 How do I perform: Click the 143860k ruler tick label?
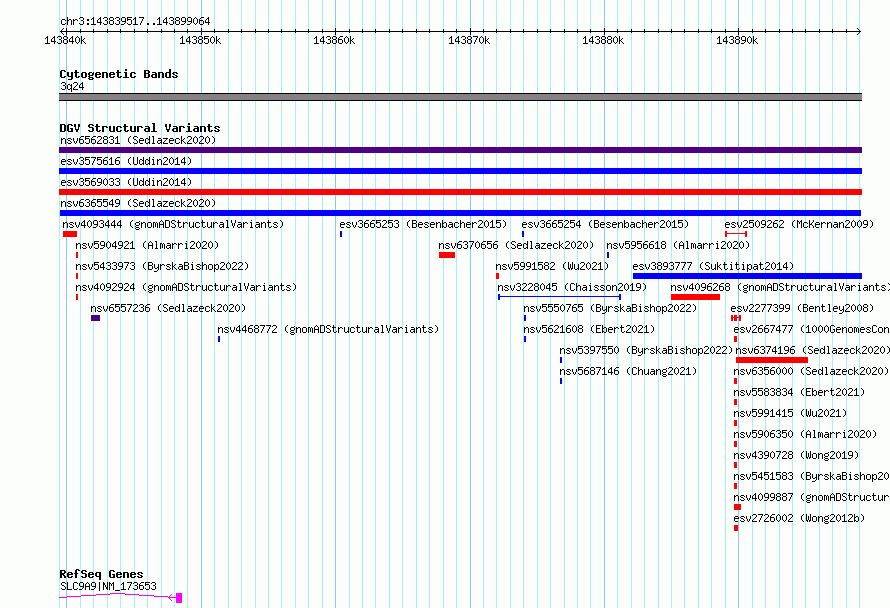[x=334, y=40]
